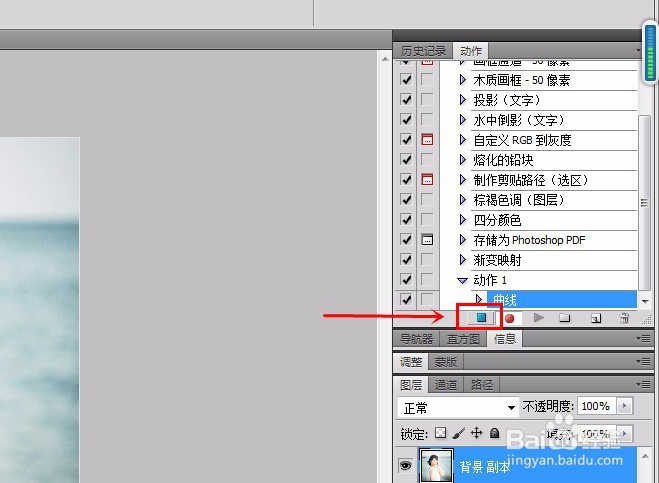This screenshot has height=483, width=659.
Task: Uncheck the 熔化的铅块 action checkbox
Action: (x=406, y=160)
